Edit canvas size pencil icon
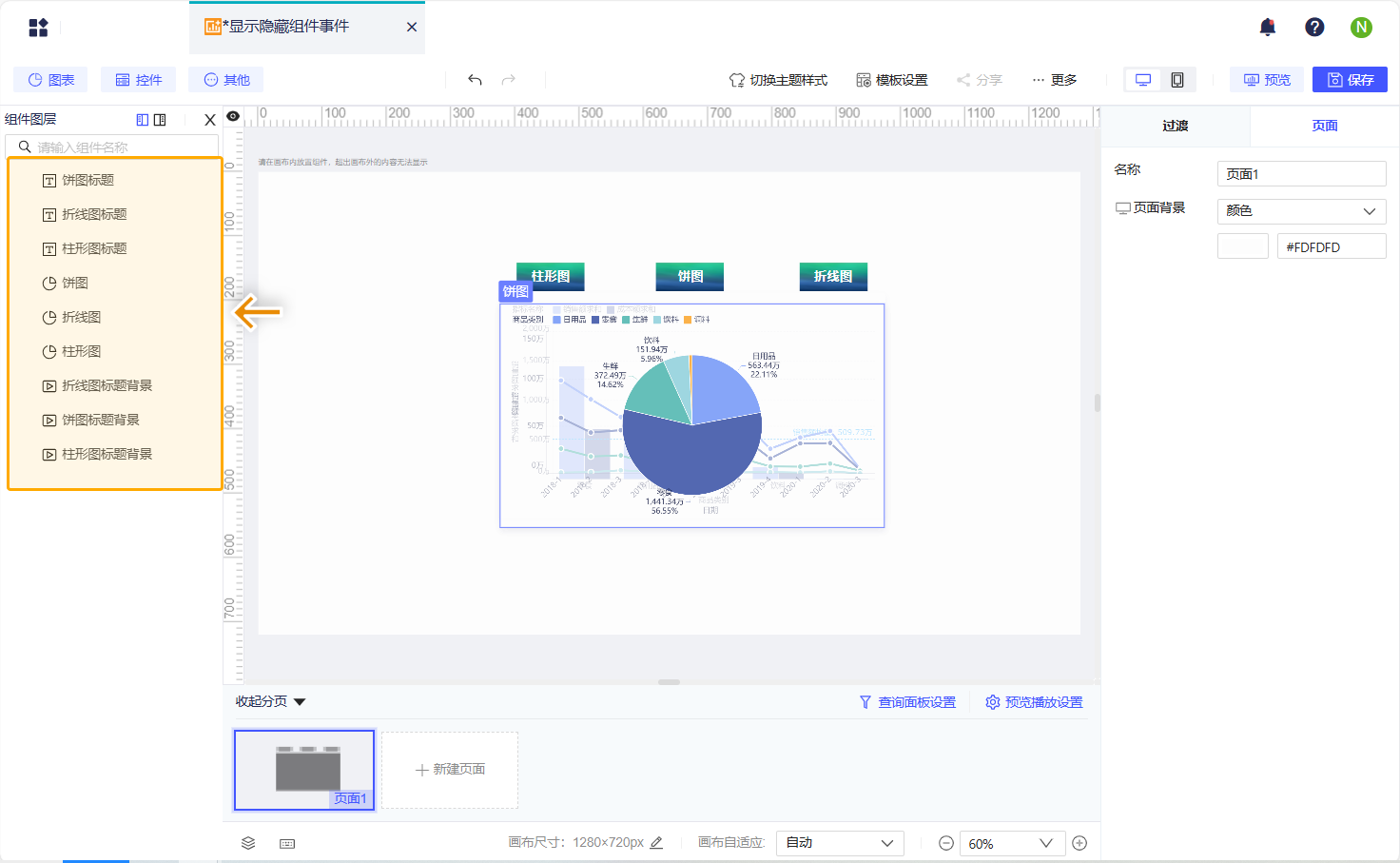 coord(656,842)
